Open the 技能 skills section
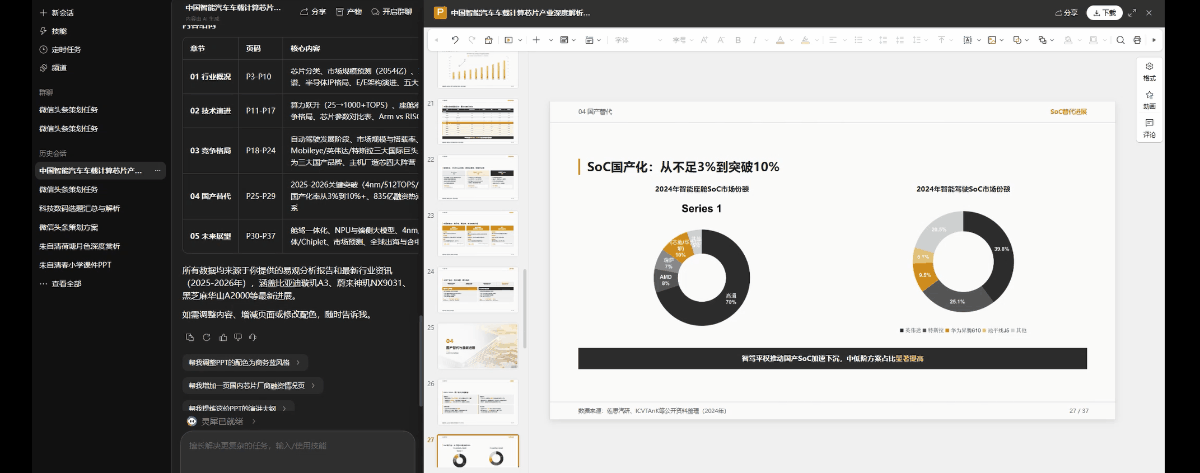The width and height of the screenshot is (1200, 473). [53, 31]
